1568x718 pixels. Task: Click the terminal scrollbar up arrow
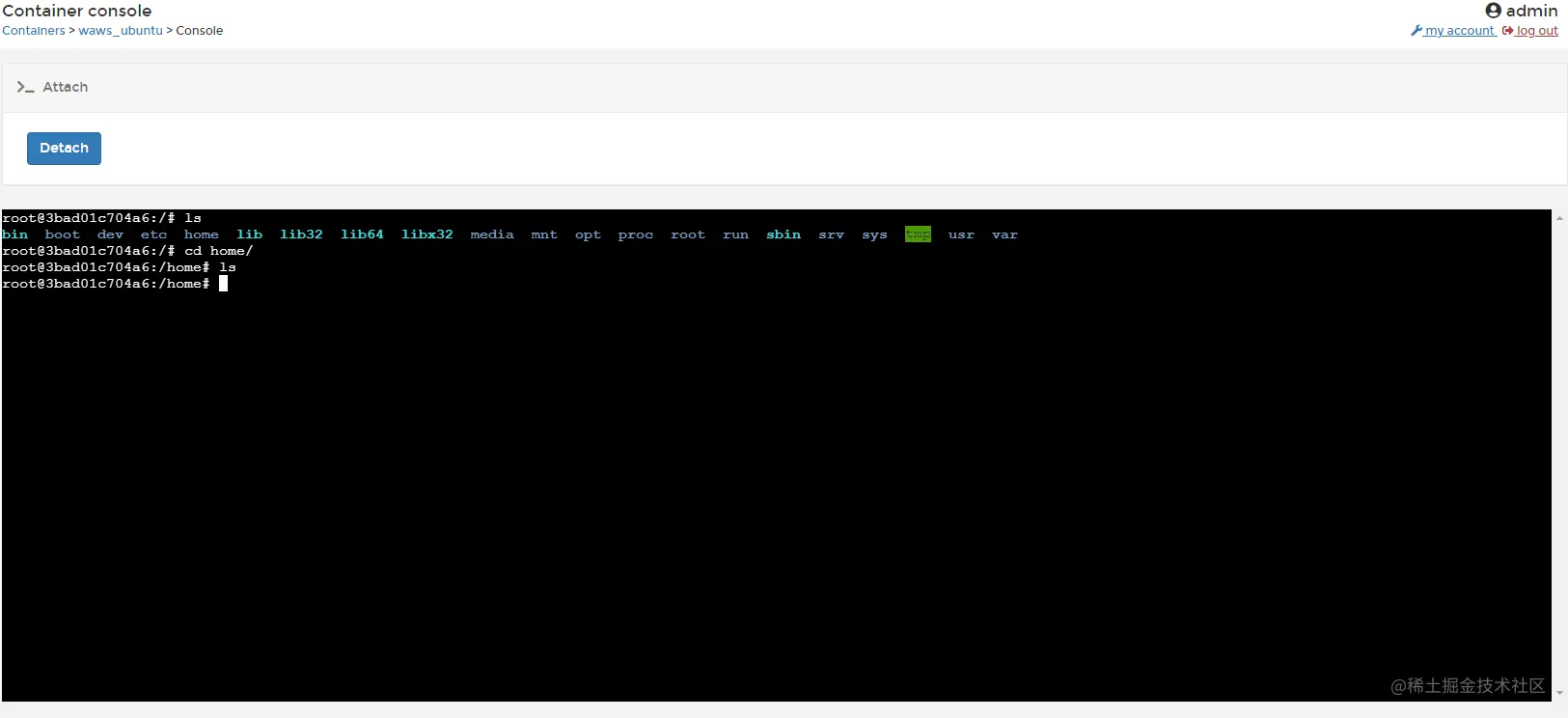[x=1559, y=218]
